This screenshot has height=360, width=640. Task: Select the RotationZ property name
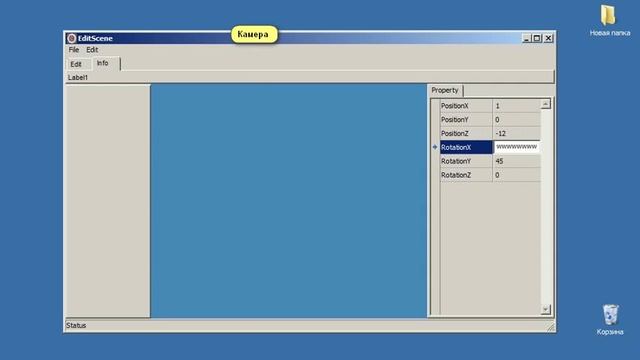[x=466, y=175]
